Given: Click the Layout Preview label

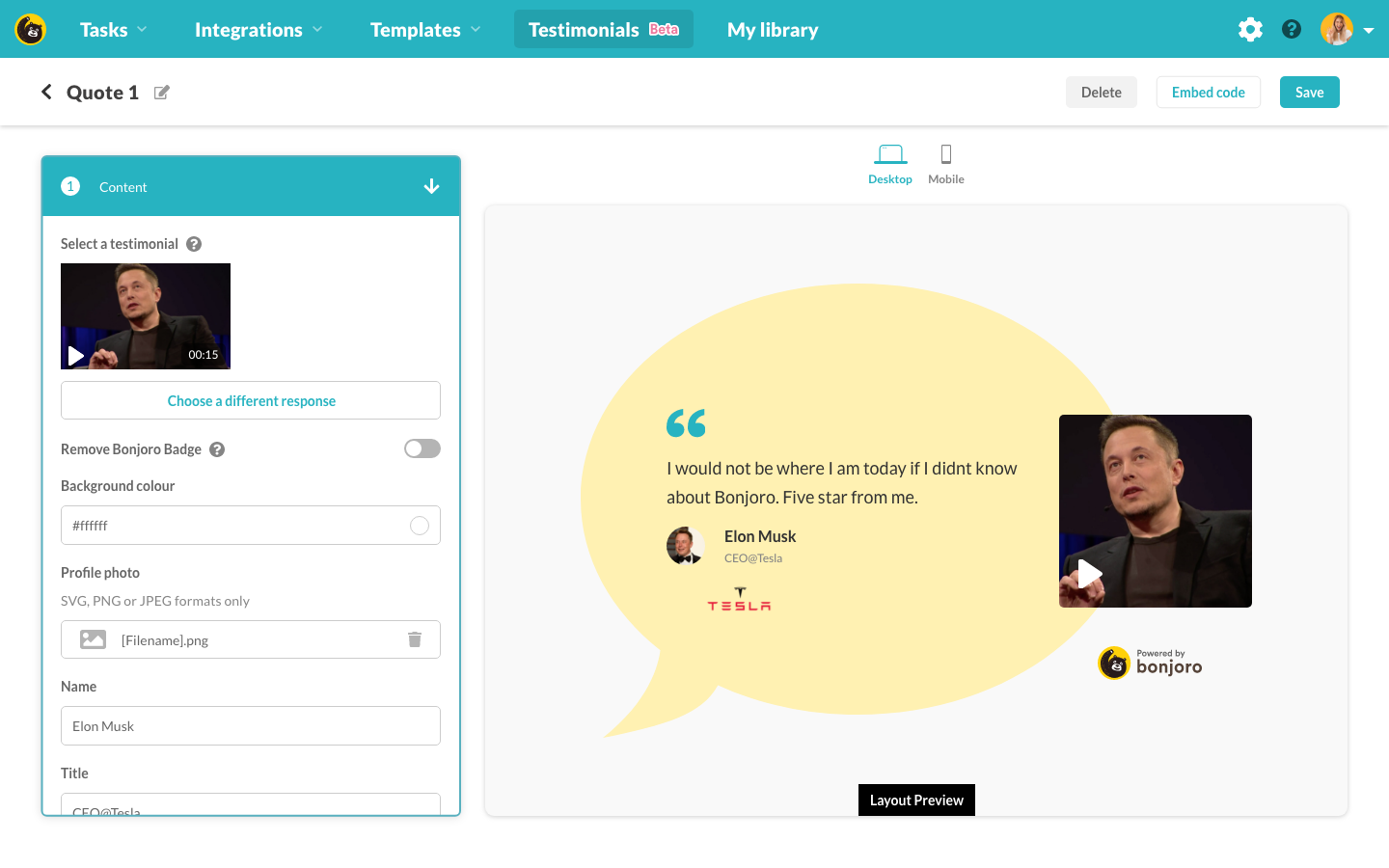Looking at the screenshot, I should [x=916, y=800].
